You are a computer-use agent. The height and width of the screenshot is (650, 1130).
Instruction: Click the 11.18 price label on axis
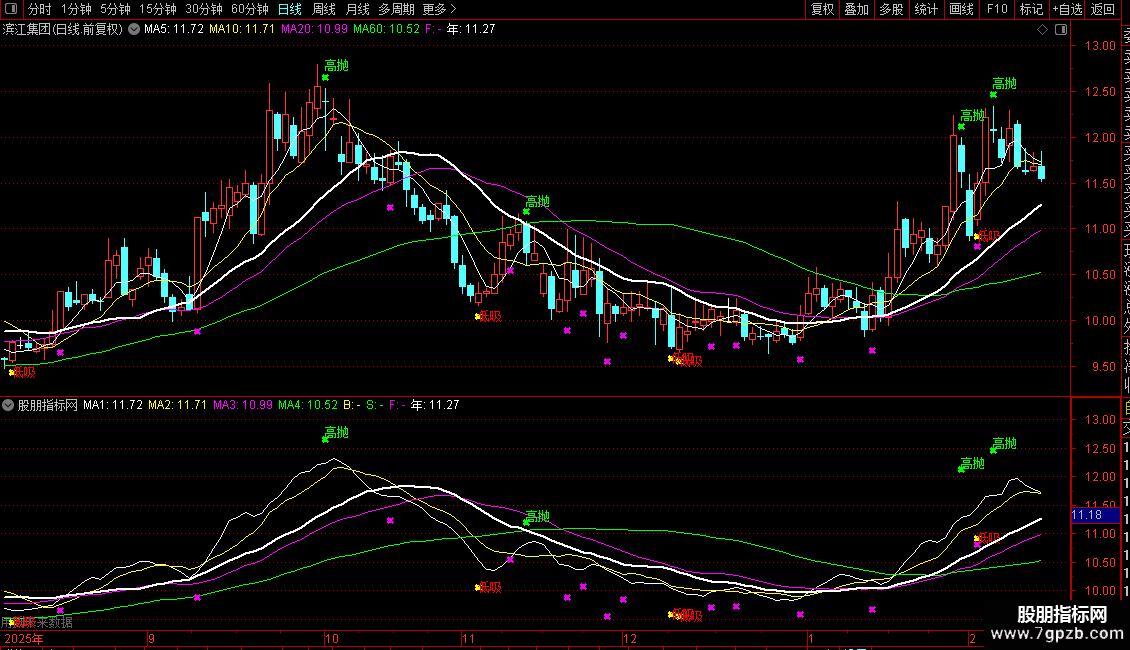click(1086, 514)
